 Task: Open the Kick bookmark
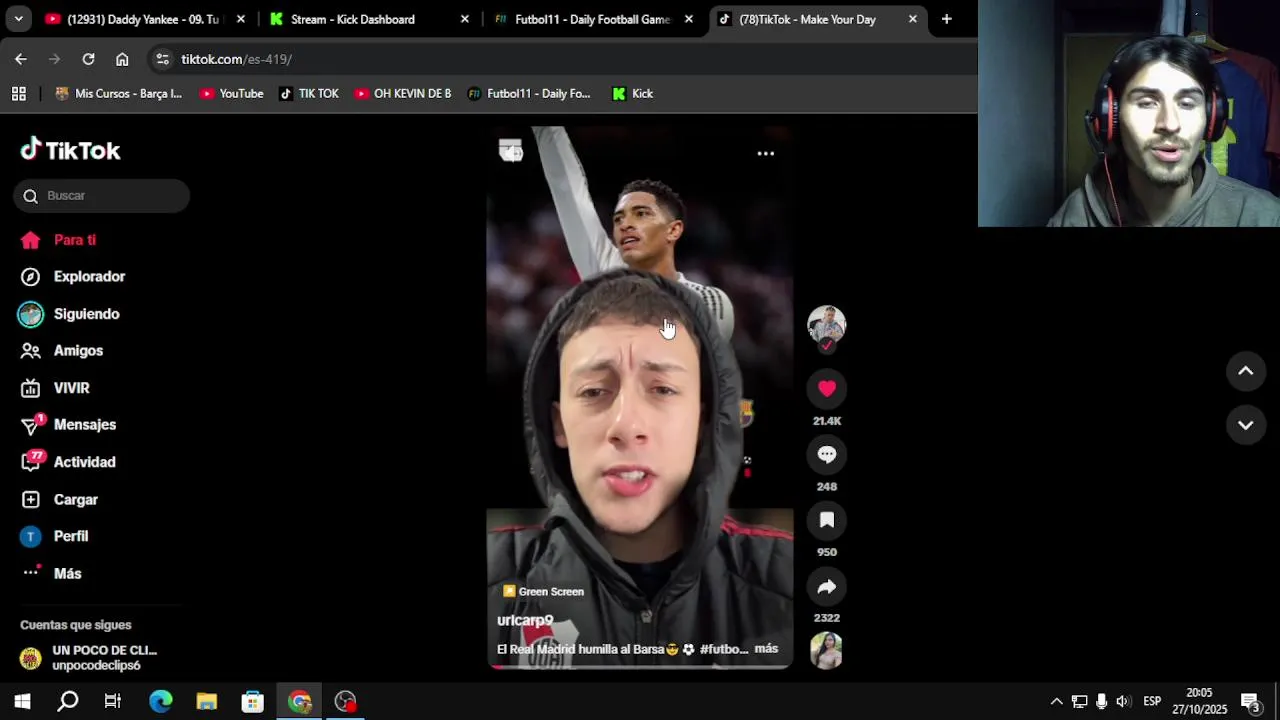point(632,94)
